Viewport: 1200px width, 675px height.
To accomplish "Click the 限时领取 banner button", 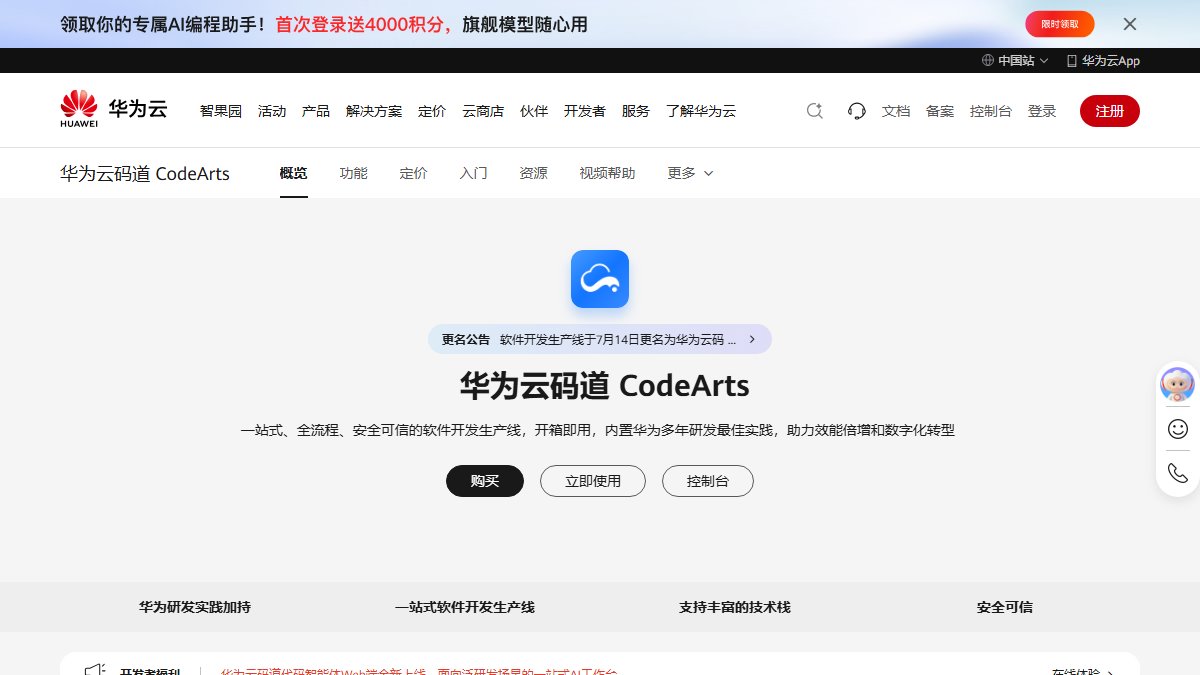I will pos(1060,24).
